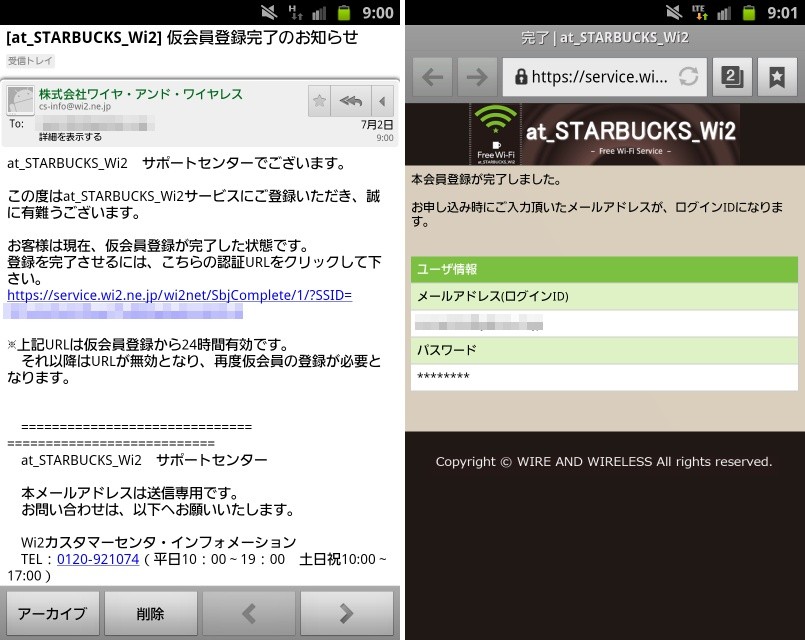
Task: Tap the battery icon in left status bar
Action: click(343, 12)
